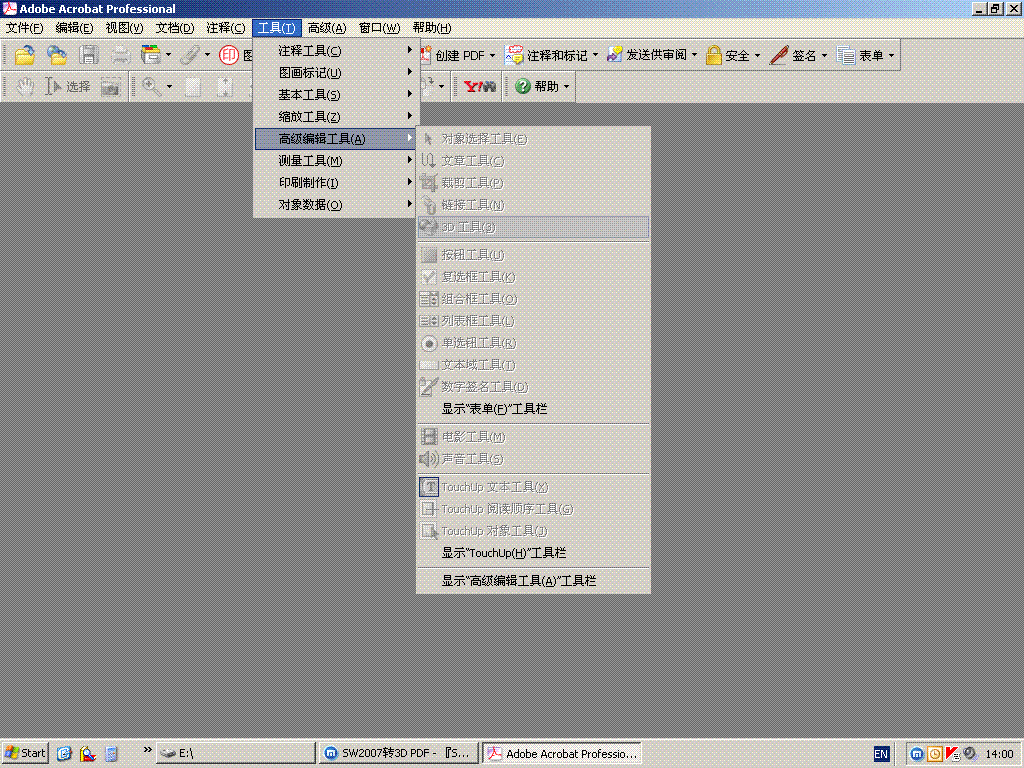Viewport: 1024px width, 768px height.
Task: Click Send for Review (发送供审阅) button
Action: pos(647,56)
